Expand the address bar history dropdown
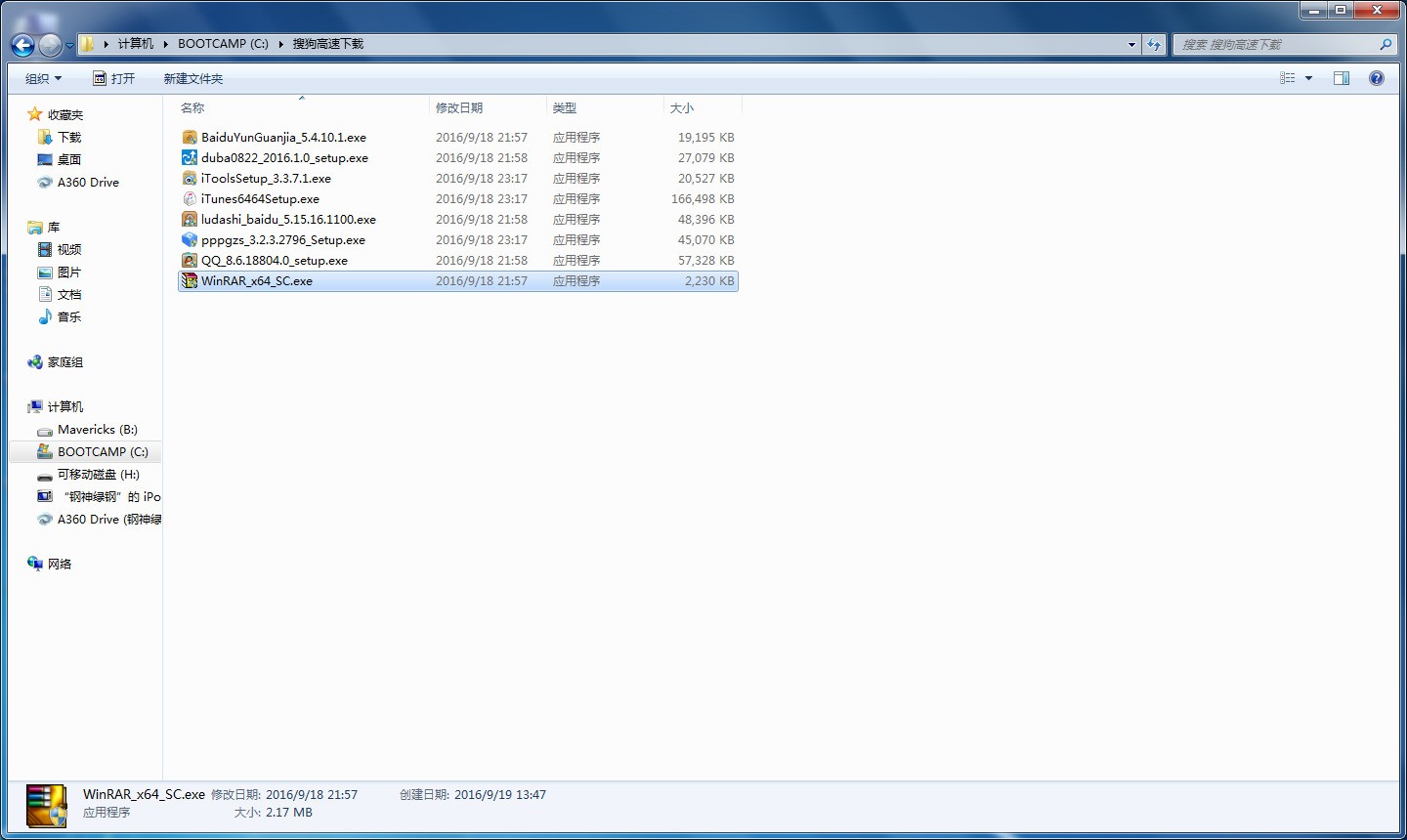The image size is (1407, 840). pos(1131,44)
